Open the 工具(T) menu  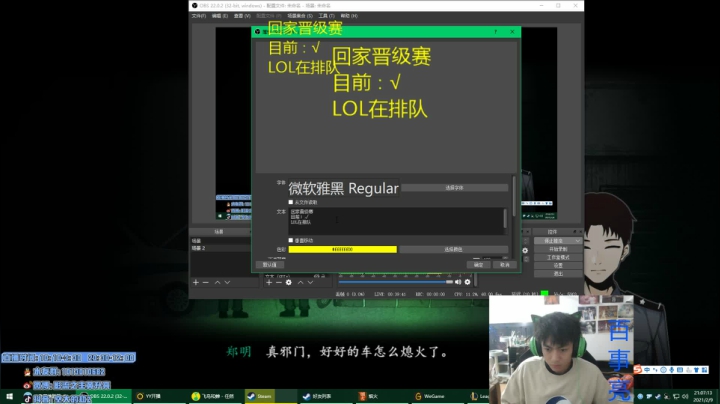point(326,16)
